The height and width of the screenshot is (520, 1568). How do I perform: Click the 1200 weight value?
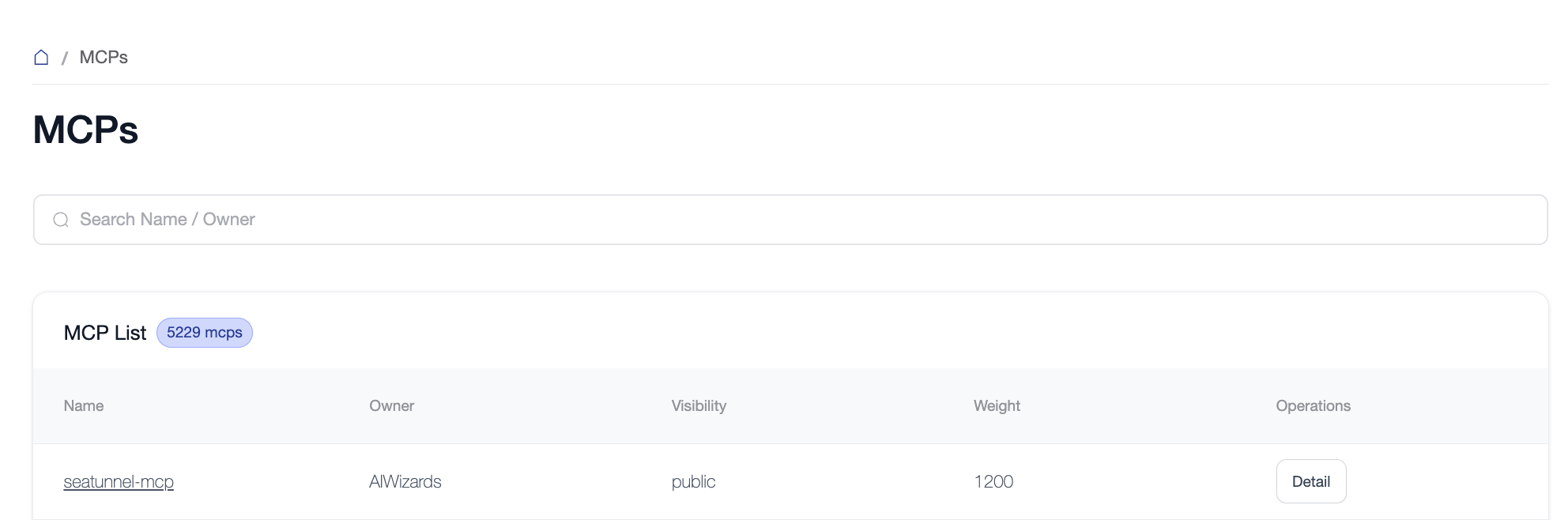[993, 482]
